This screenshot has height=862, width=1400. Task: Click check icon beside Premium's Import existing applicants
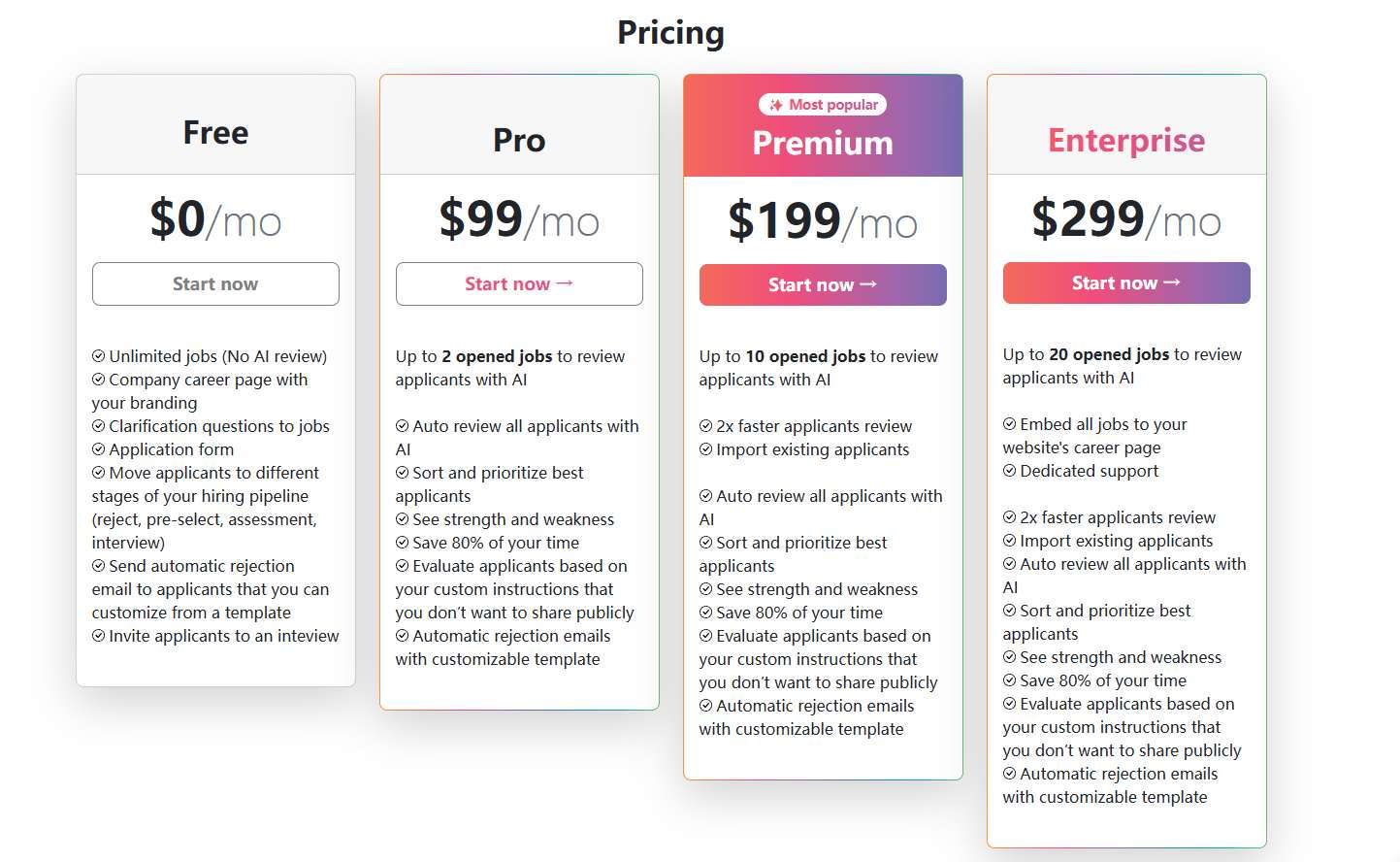pos(706,449)
